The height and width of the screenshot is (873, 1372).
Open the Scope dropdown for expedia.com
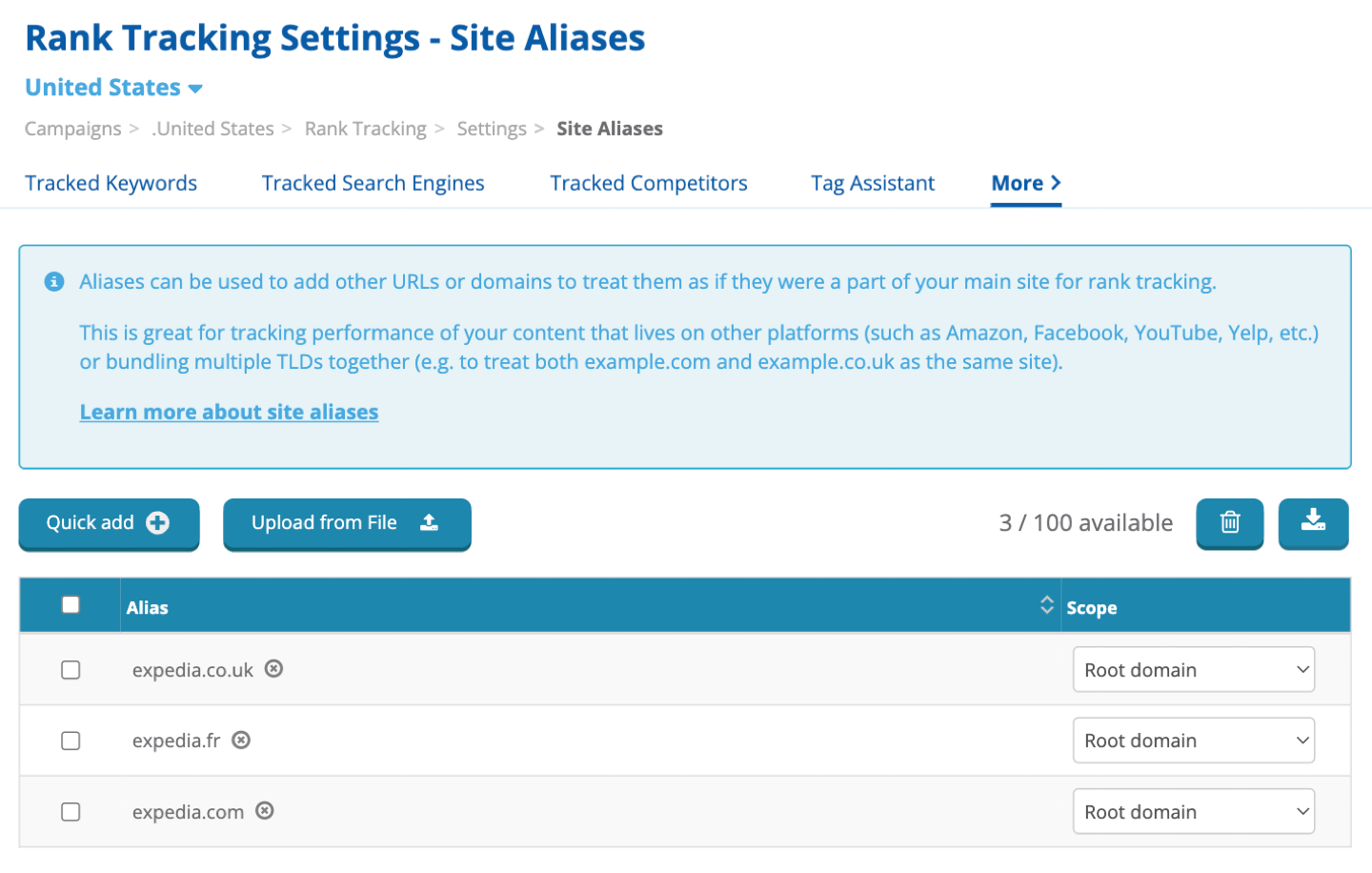pos(1193,812)
